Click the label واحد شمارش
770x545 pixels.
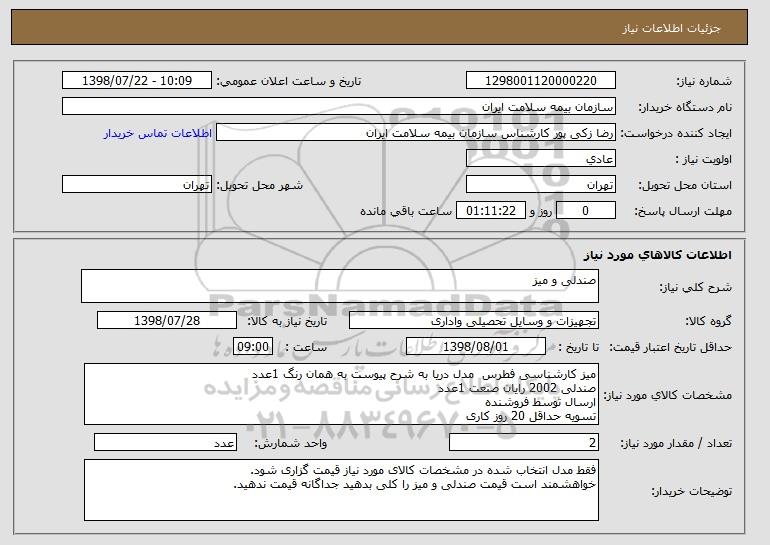click(290, 443)
